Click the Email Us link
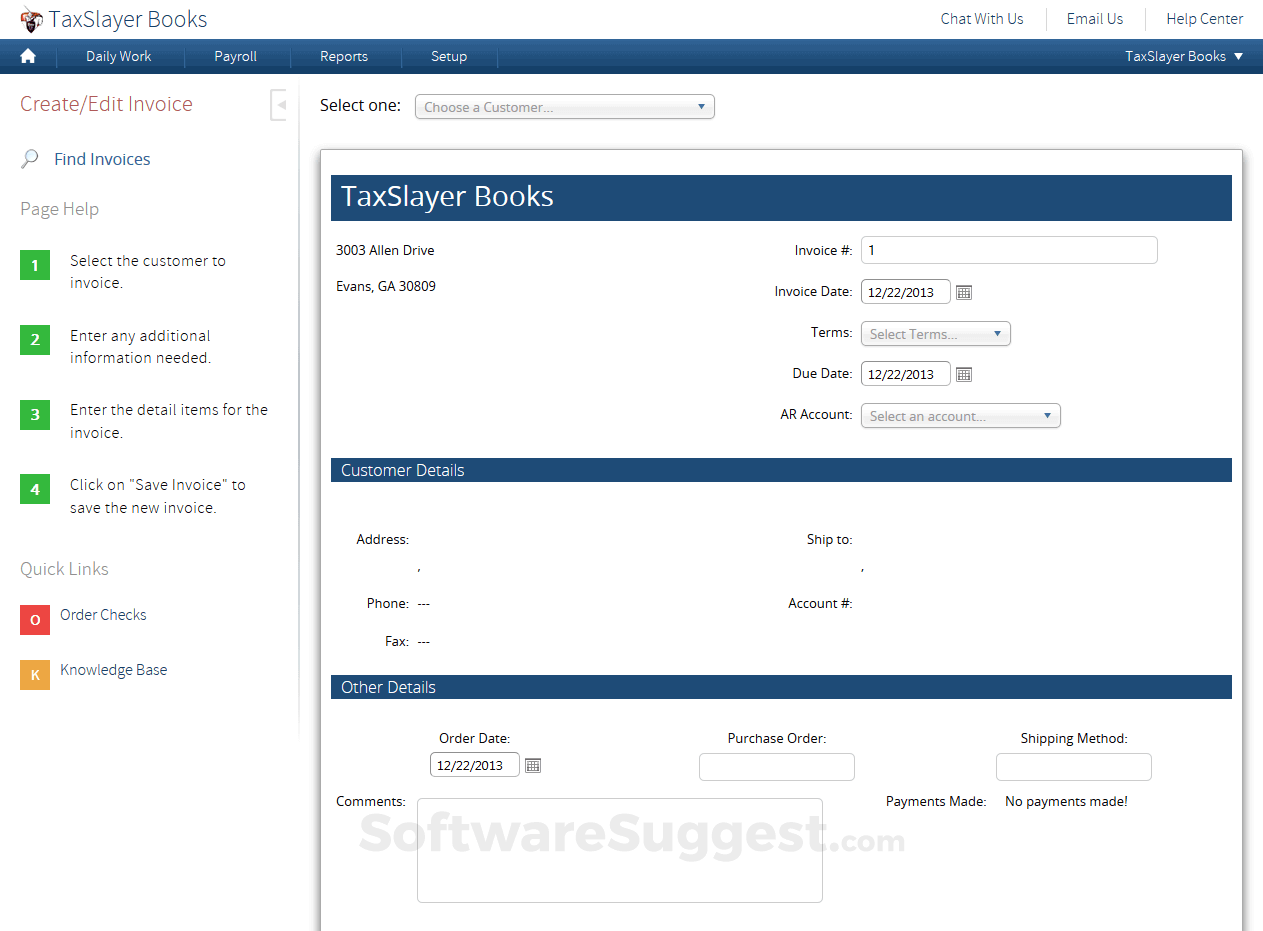1263x931 pixels. 1094,18
